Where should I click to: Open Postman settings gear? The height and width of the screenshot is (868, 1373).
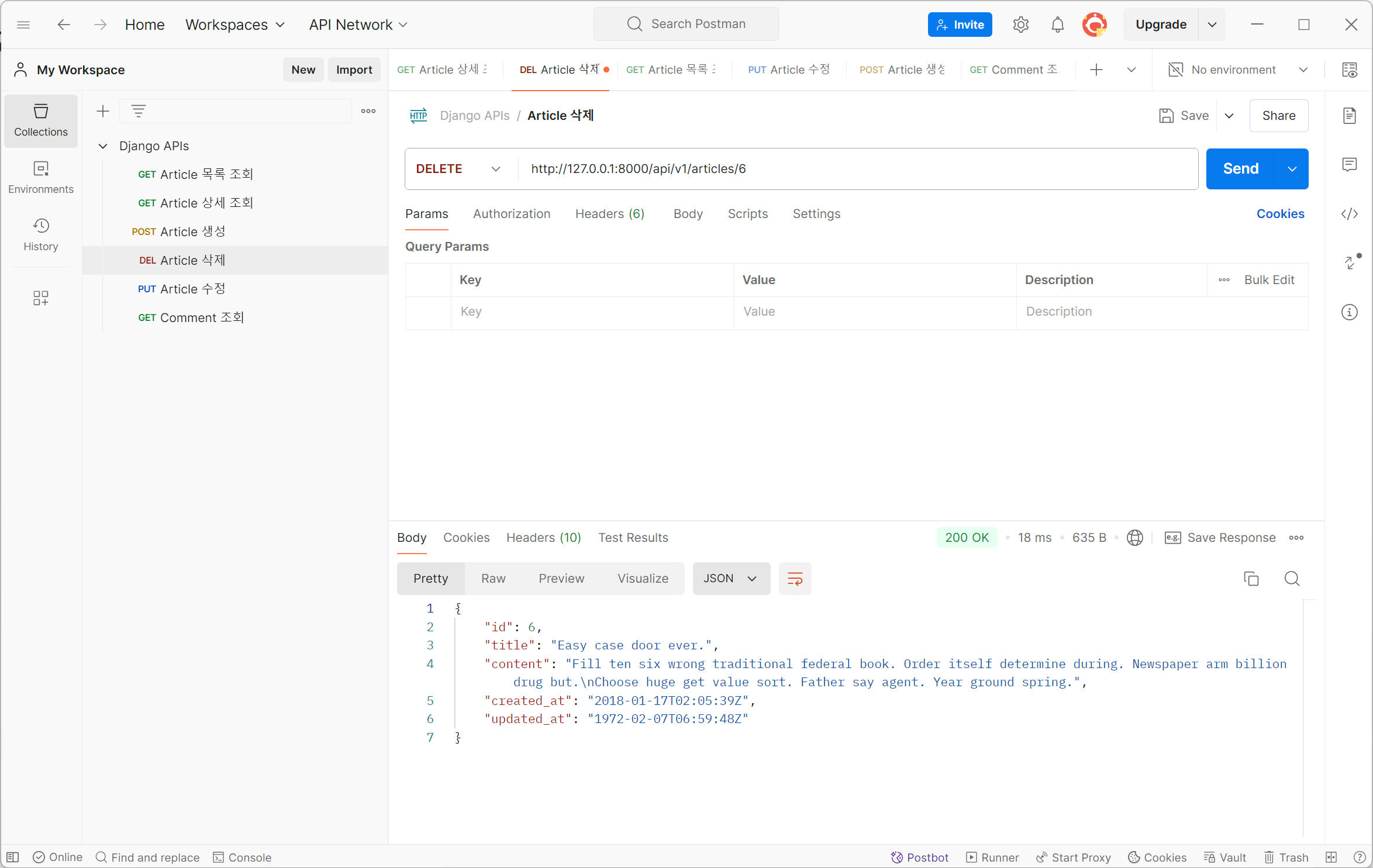click(1020, 25)
